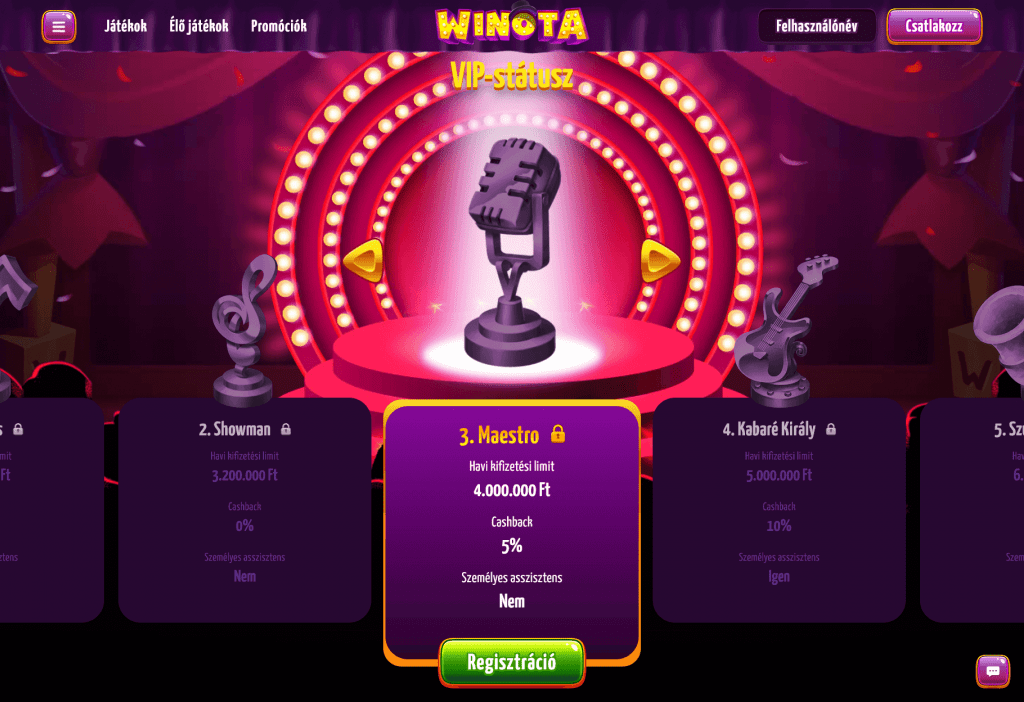The height and width of the screenshot is (702, 1024).
Task: Select the 4. Kabaré Király status card
Action: point(779,510)
